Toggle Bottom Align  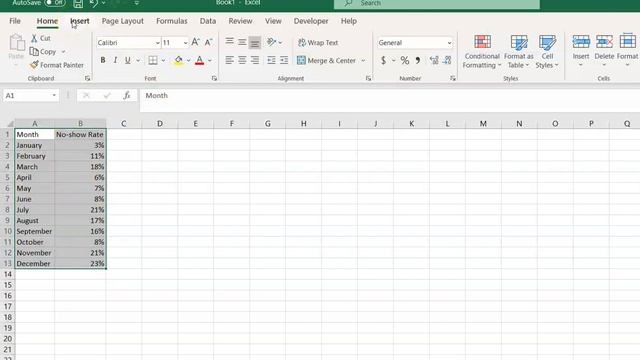pyautogui.click(x=255, y=42)
